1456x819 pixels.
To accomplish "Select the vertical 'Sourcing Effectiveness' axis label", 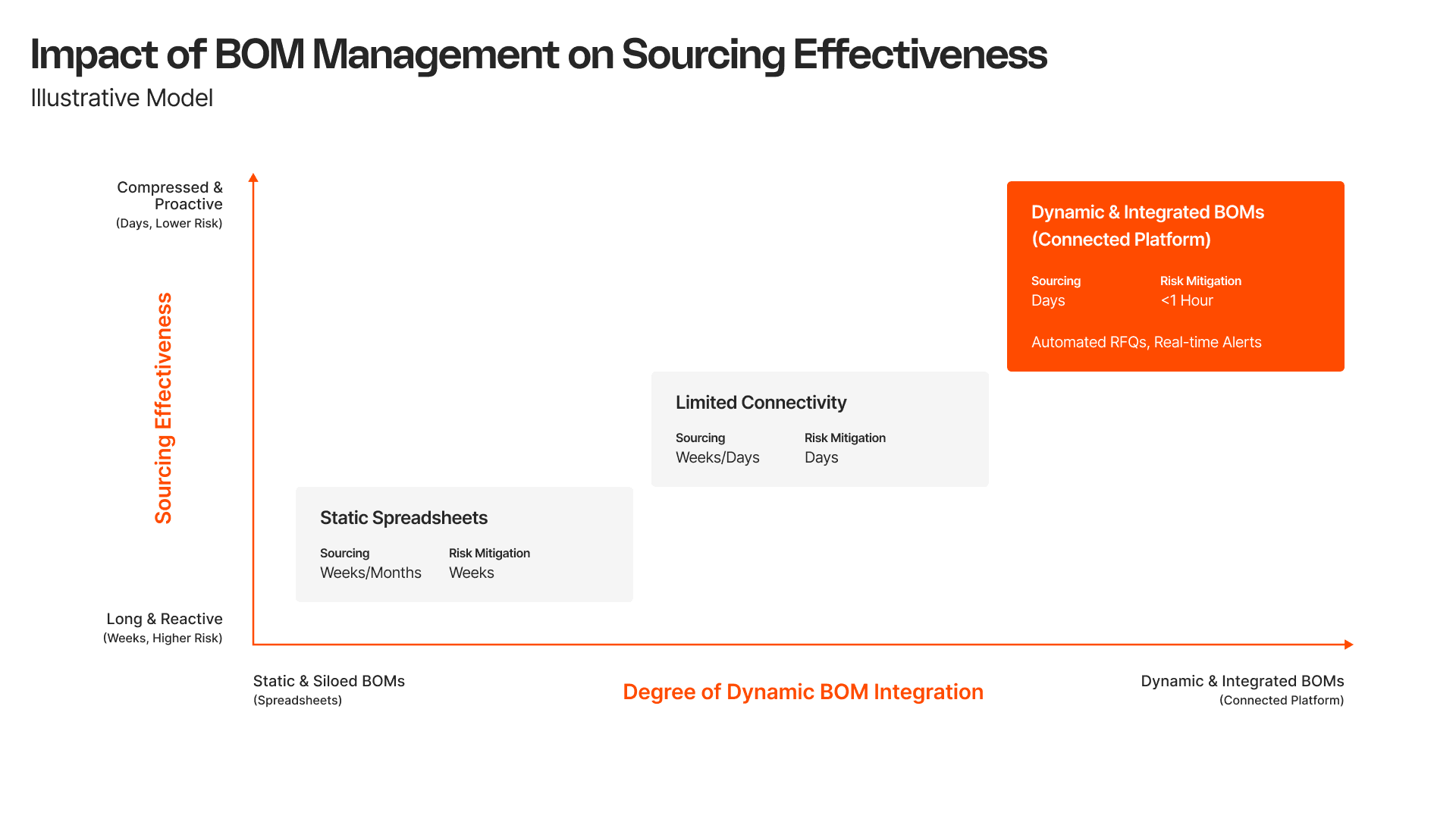I will (164, 408).
